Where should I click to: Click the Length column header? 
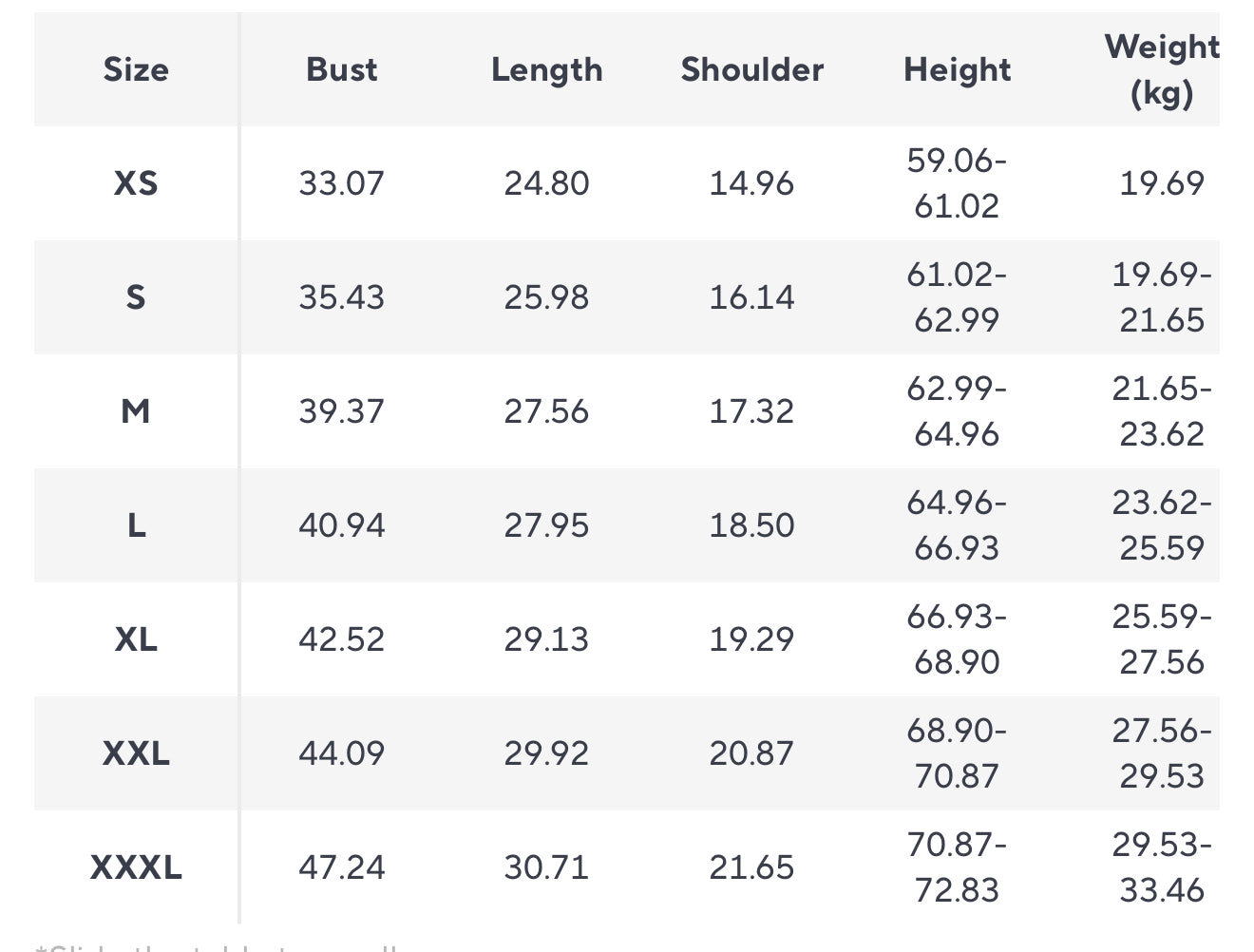pyautogui.click(x=546, y=69)
